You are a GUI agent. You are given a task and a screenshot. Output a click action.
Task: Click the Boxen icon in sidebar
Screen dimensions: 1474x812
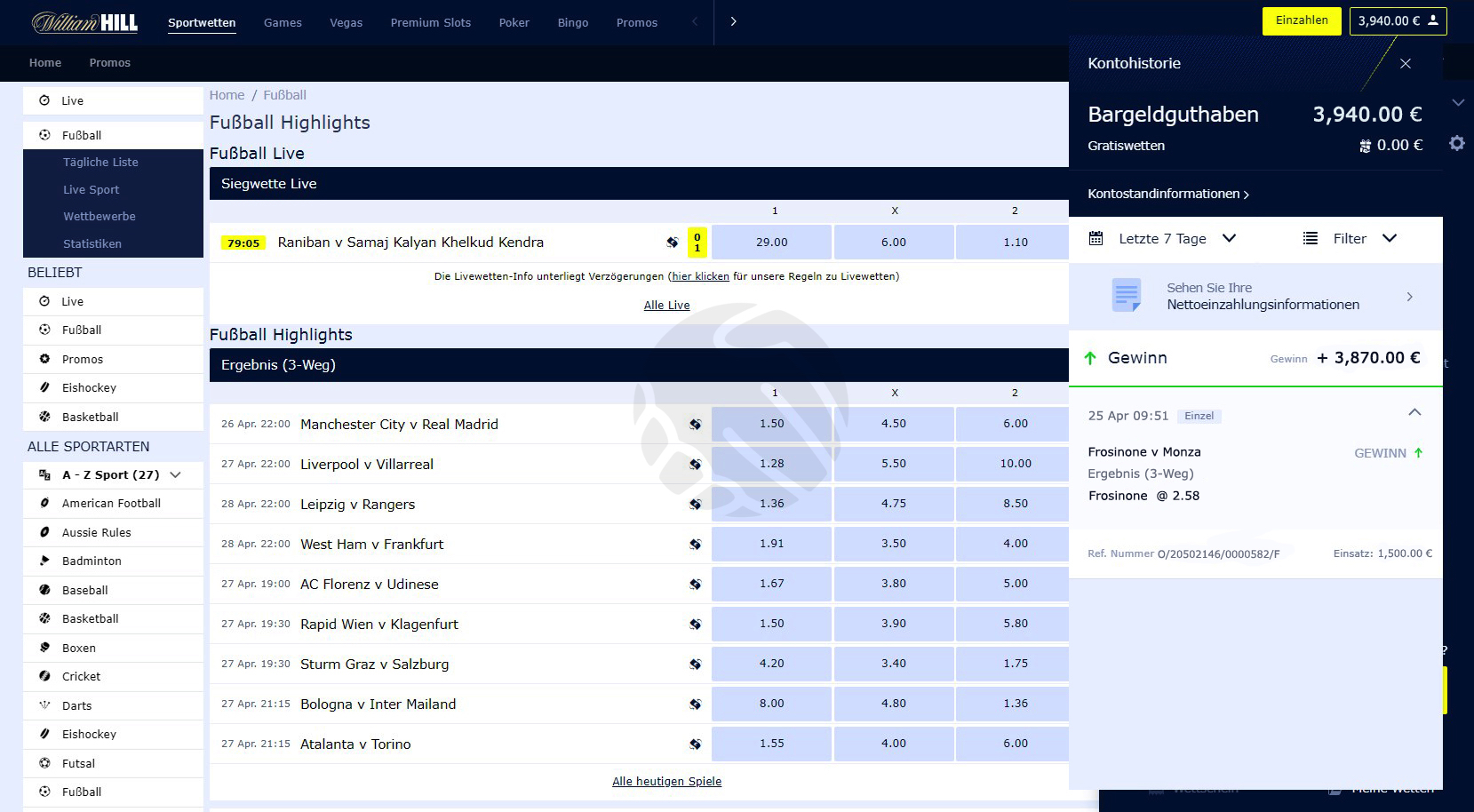(44, 648)
